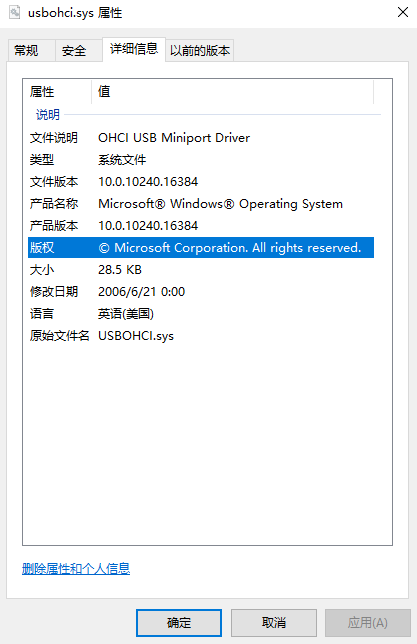Select the 产品版本 row
This screenshot has width=417, height=644.
201,225
